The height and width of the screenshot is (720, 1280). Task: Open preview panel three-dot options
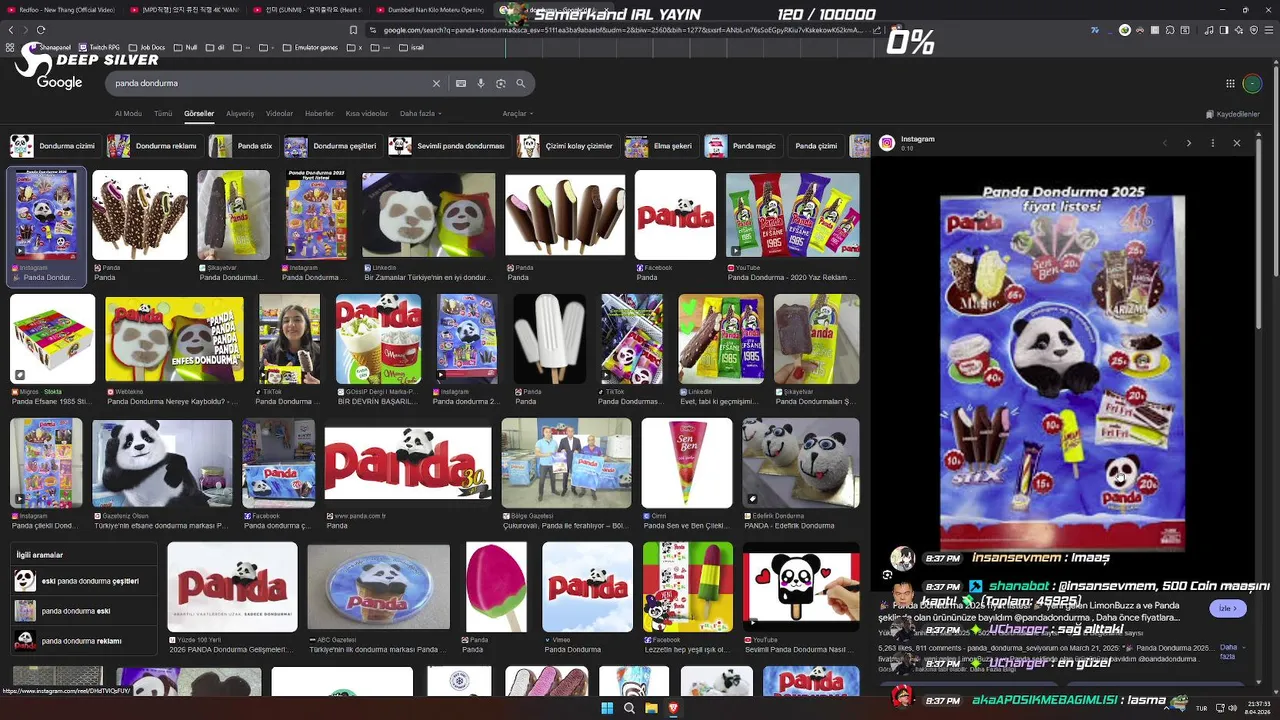tap(1212, 143)
